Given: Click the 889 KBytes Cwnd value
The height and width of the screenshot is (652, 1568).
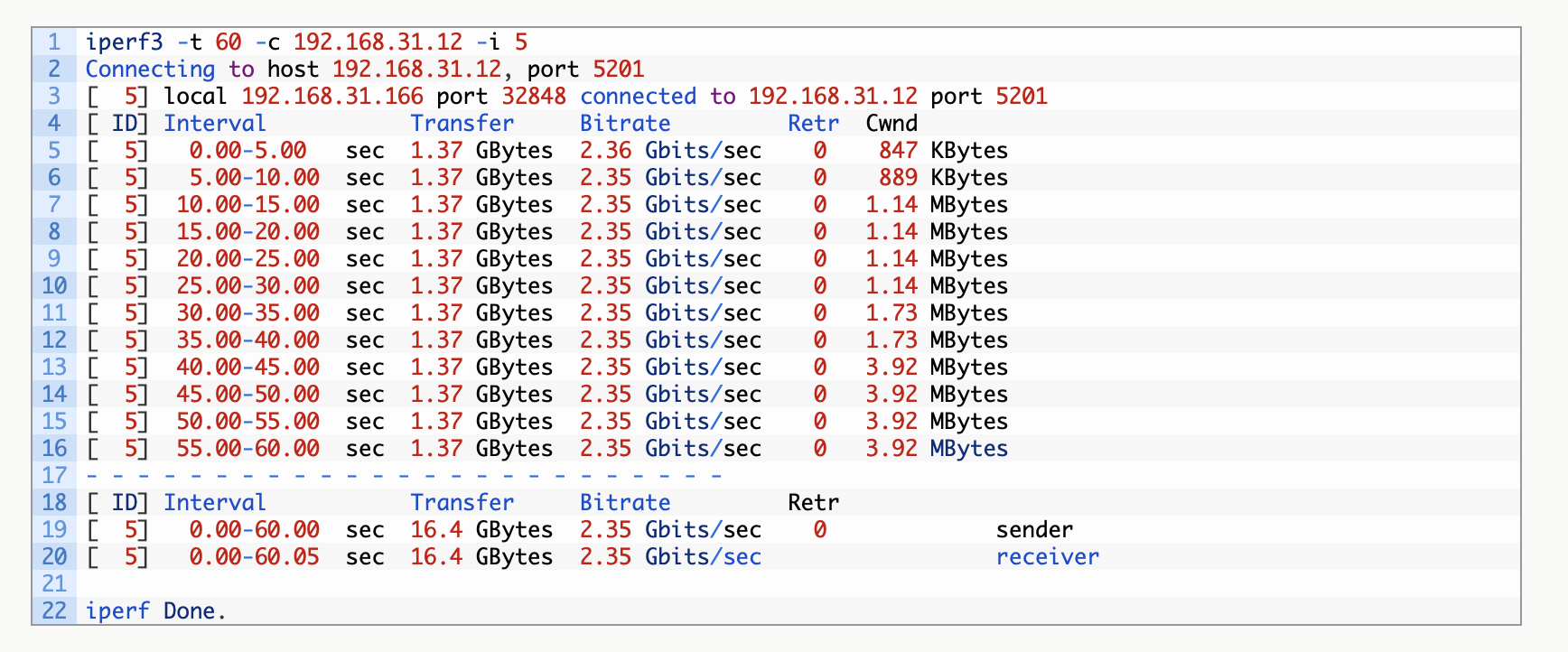Looking at the screenshot, I should click(943, 178).
